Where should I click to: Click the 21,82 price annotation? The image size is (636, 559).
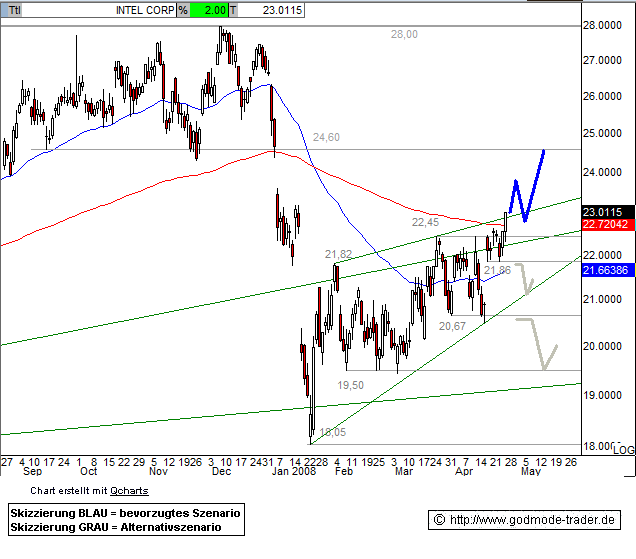click(x=338, y=254)
